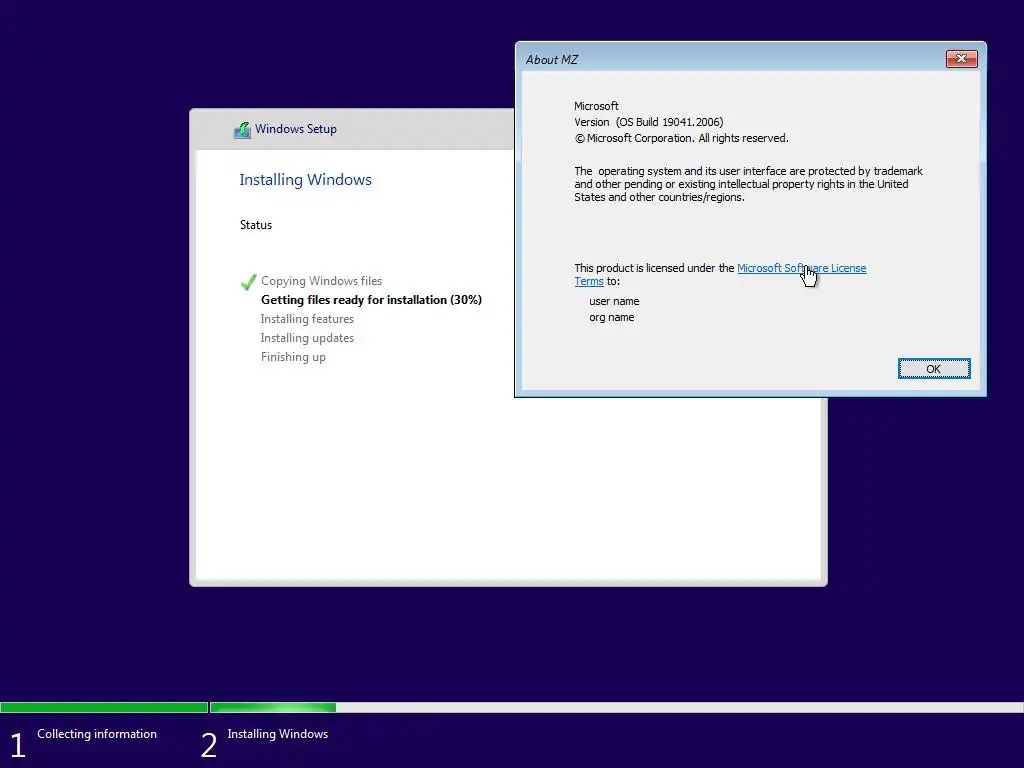Select the 'Installing features' status line

307,319
